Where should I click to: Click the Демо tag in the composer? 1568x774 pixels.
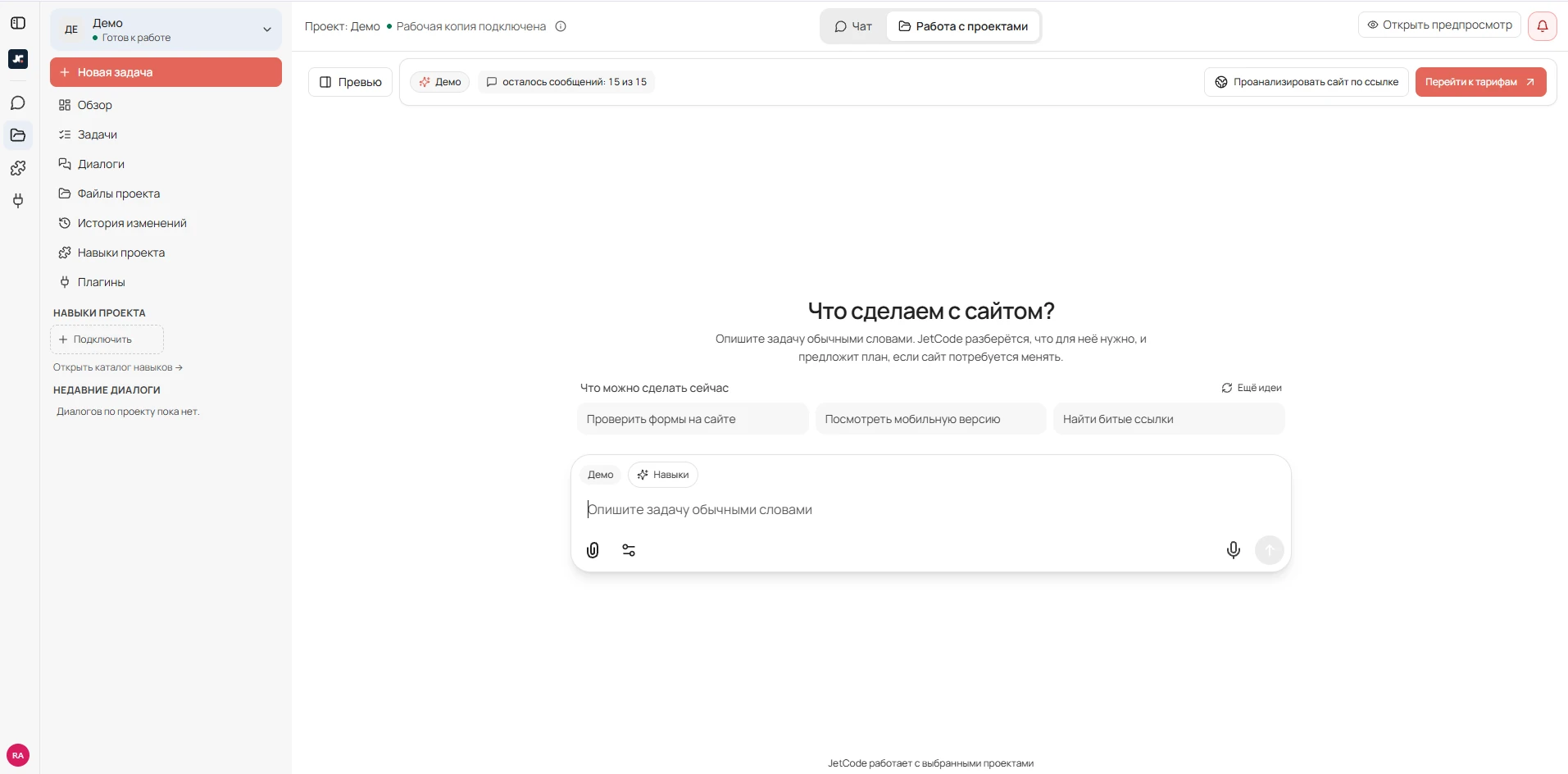[601, 475]
